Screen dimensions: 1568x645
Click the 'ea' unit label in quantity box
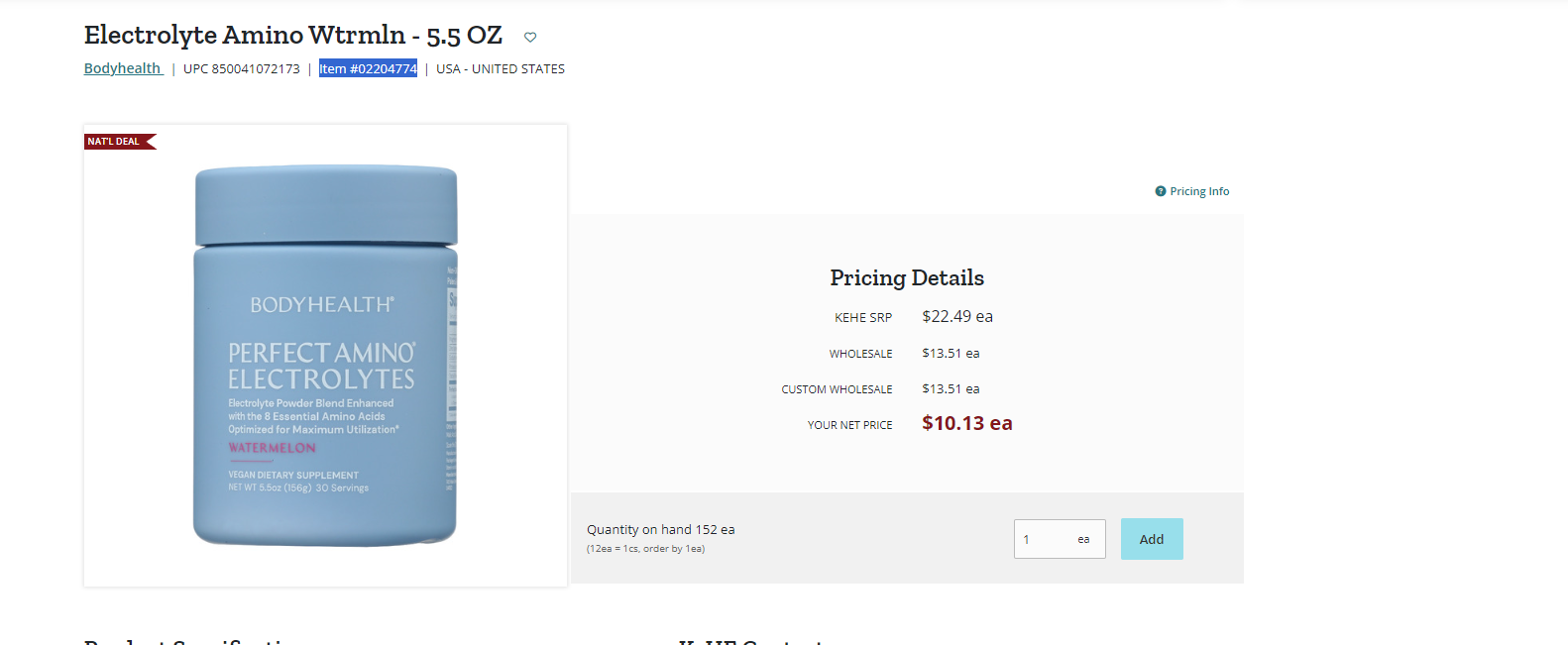[x=1083, y=540]
